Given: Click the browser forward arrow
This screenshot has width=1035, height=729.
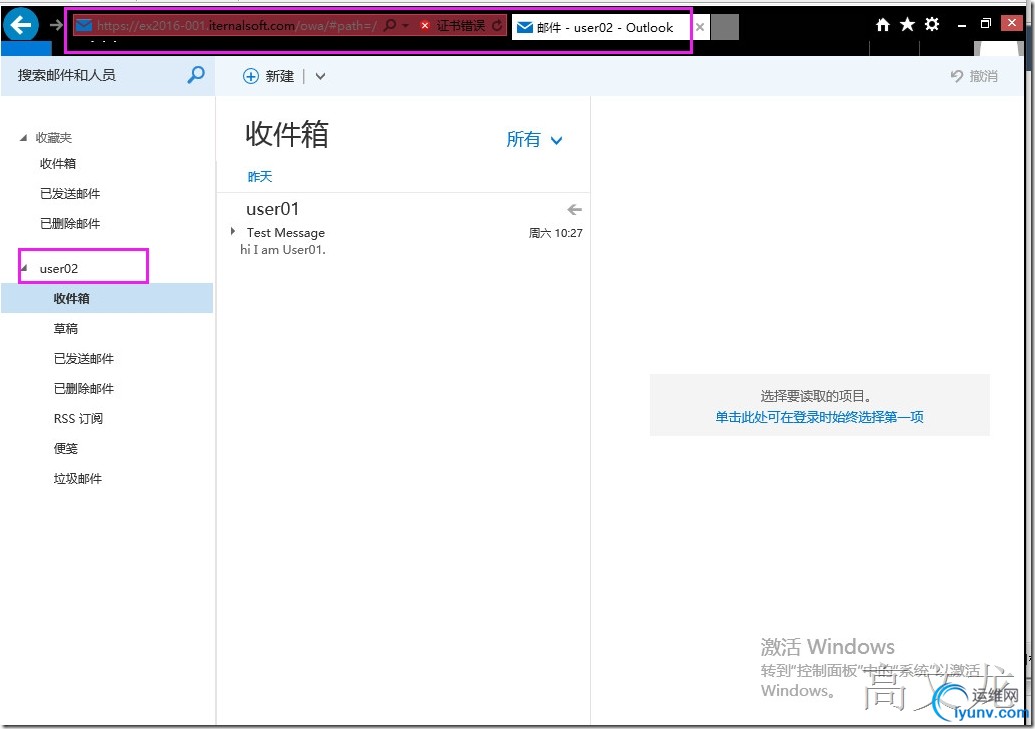Looking at the screenshot, I should [x=56, y=26].
